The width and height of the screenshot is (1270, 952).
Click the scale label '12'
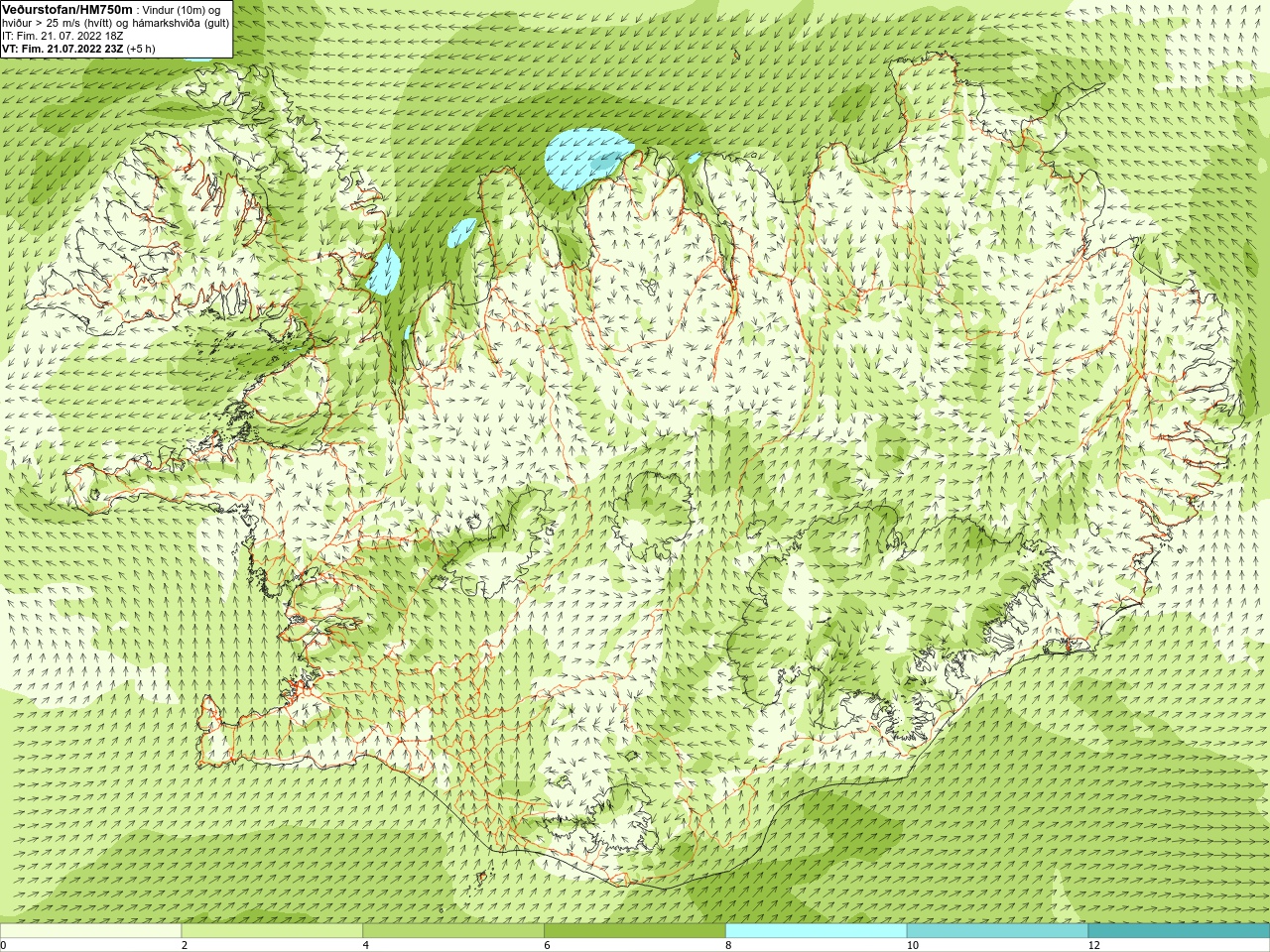click(x=1093, y=945)
